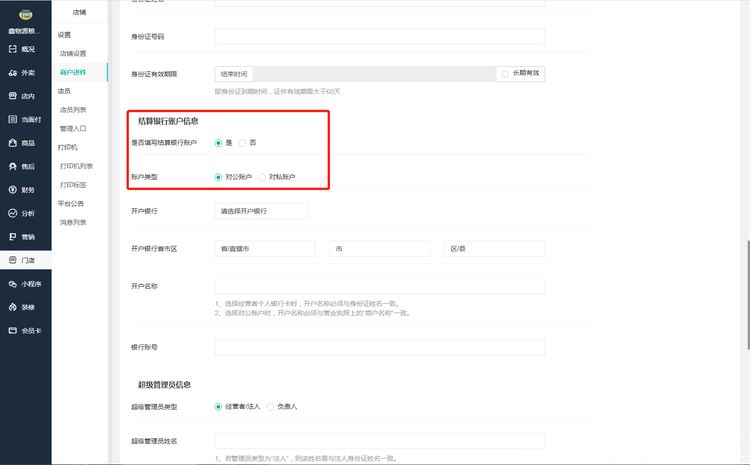Choose 对私账户 account type

point(262,177)
